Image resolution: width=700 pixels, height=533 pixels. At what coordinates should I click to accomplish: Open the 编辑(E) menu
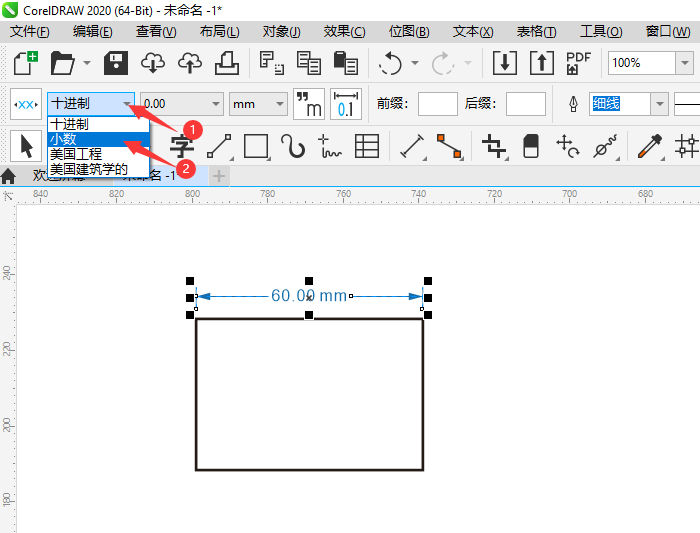pyautogui.click(x=93, y=32)
